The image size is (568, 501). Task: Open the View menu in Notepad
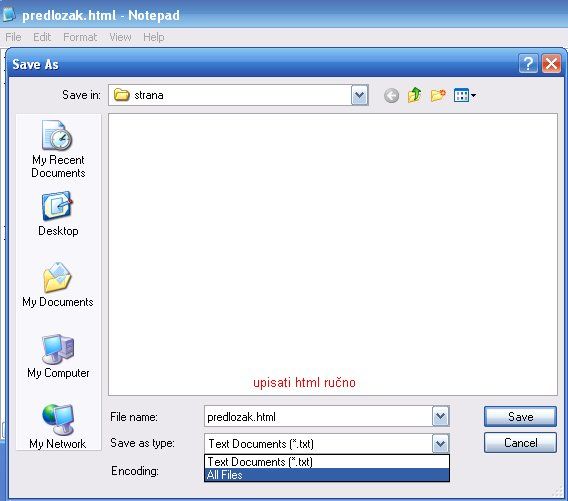(x=120, y=37)
